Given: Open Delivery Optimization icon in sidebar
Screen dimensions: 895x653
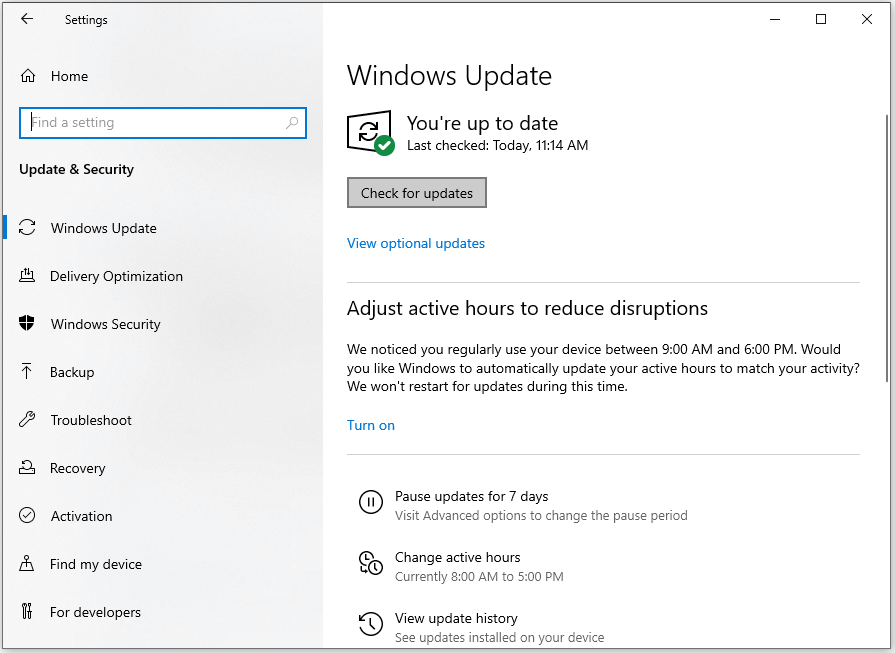Looking at the screenshot, I should (x=27, y=276).
